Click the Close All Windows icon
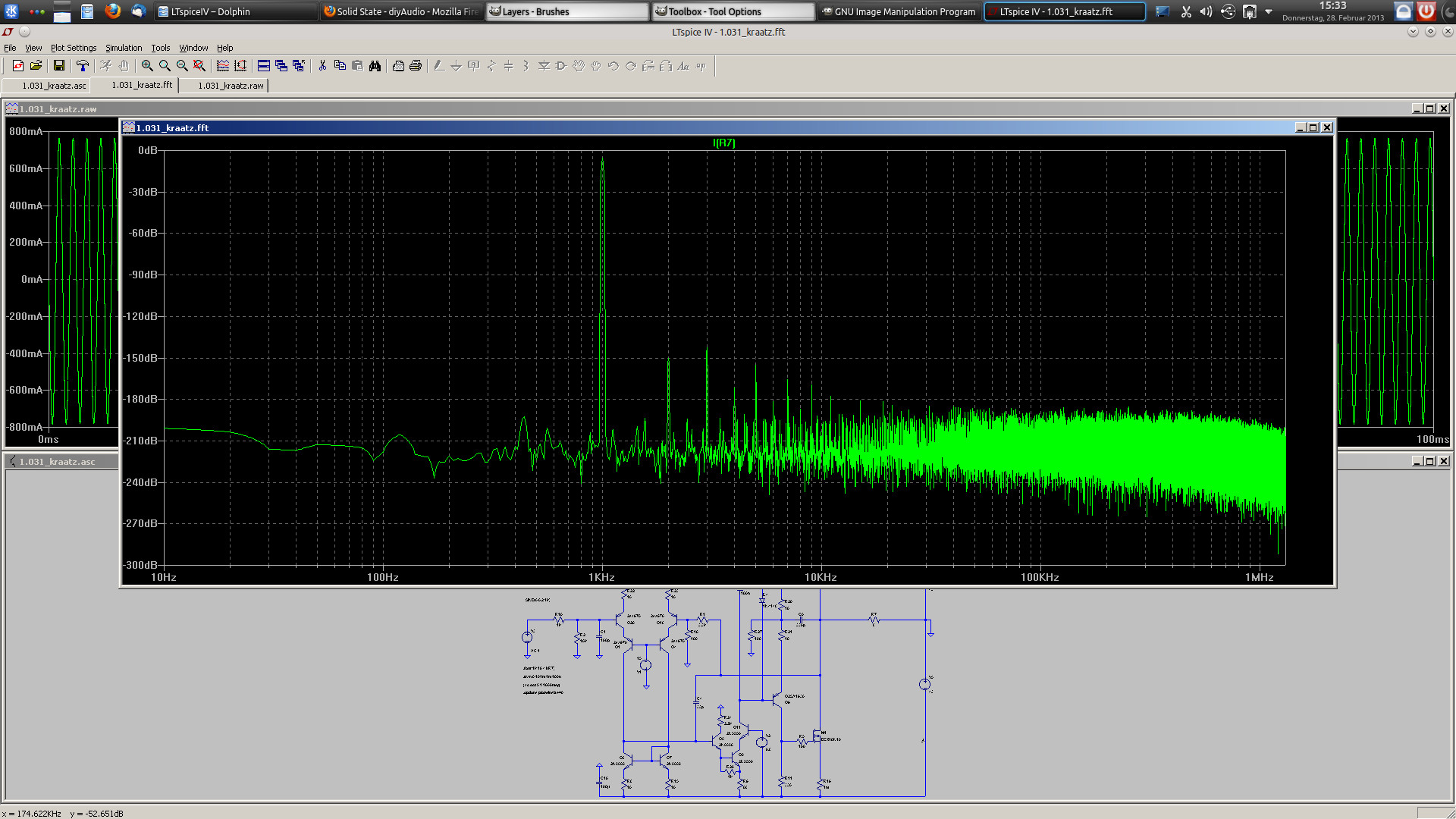 pyautogui.click(x=299, y=66)
